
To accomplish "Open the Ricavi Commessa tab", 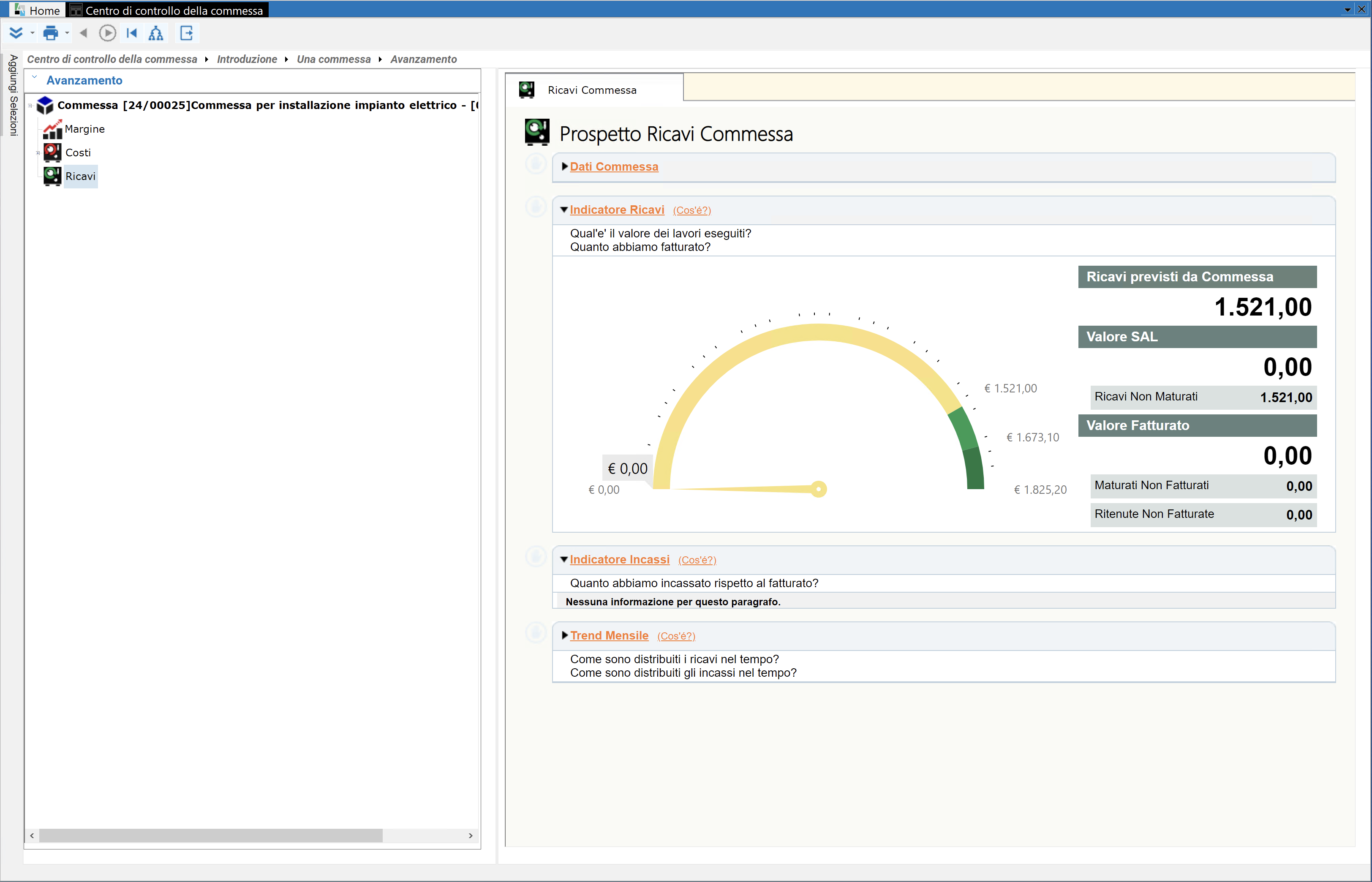I will point(594,90).
